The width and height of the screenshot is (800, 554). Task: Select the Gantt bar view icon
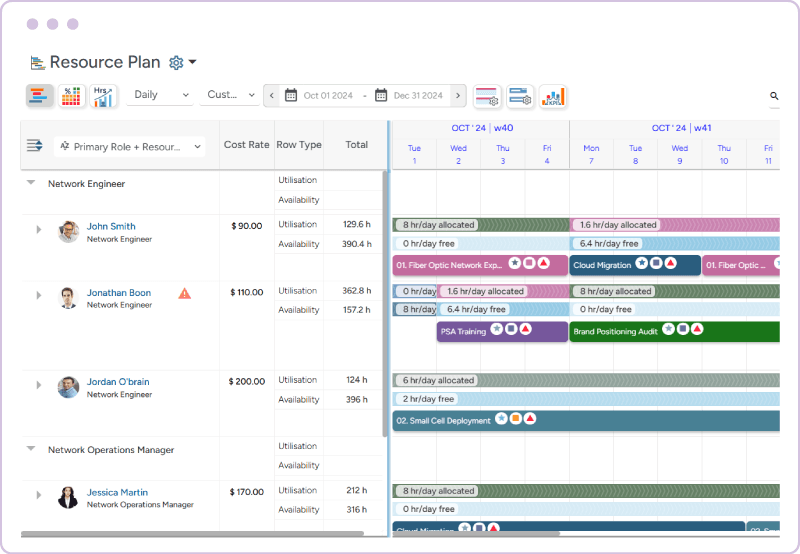[x=39, y=95]
